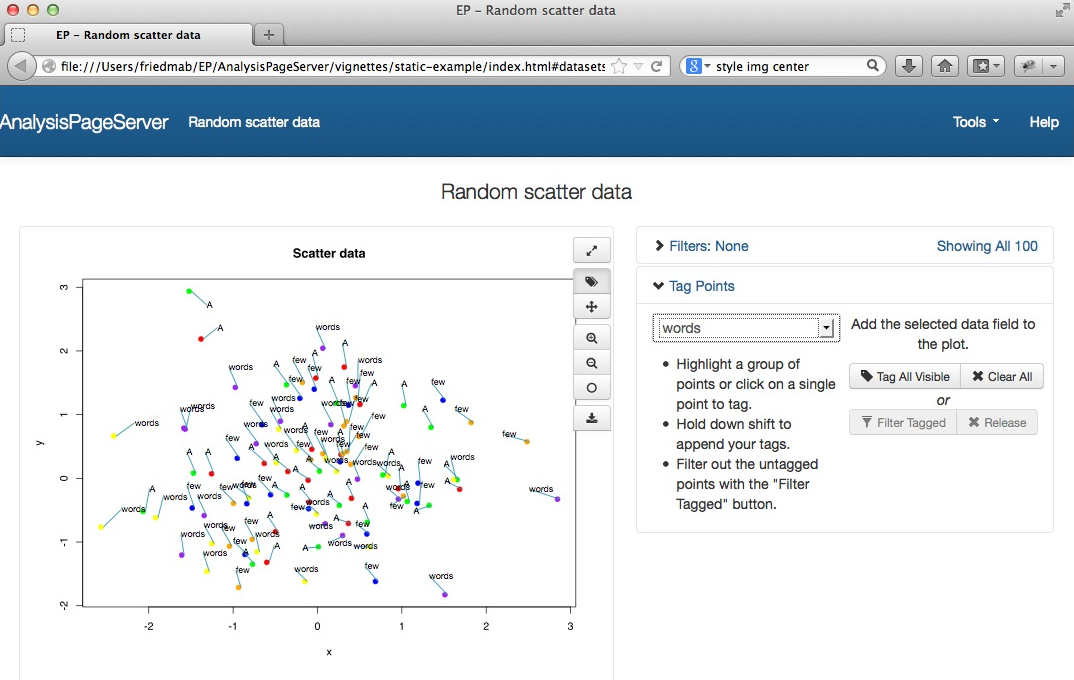1074x680 pixels.
Task: Expand the Filters: None section
Action: coord(701,246)
